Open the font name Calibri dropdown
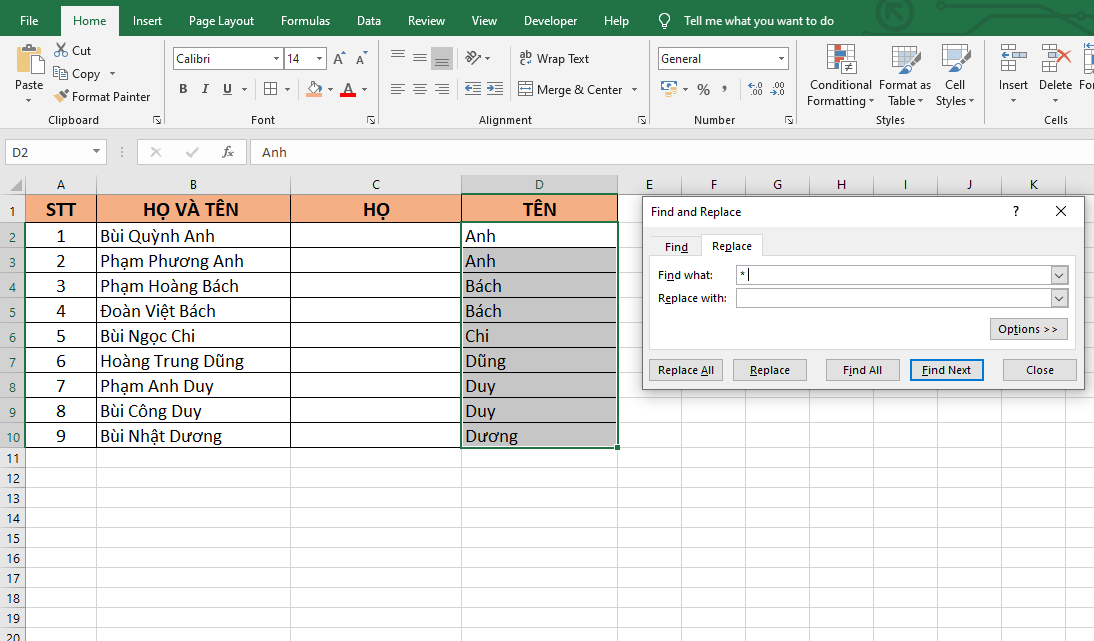Image resolution: width=1094 pixels, height=641 pixels. coord(276,59)
